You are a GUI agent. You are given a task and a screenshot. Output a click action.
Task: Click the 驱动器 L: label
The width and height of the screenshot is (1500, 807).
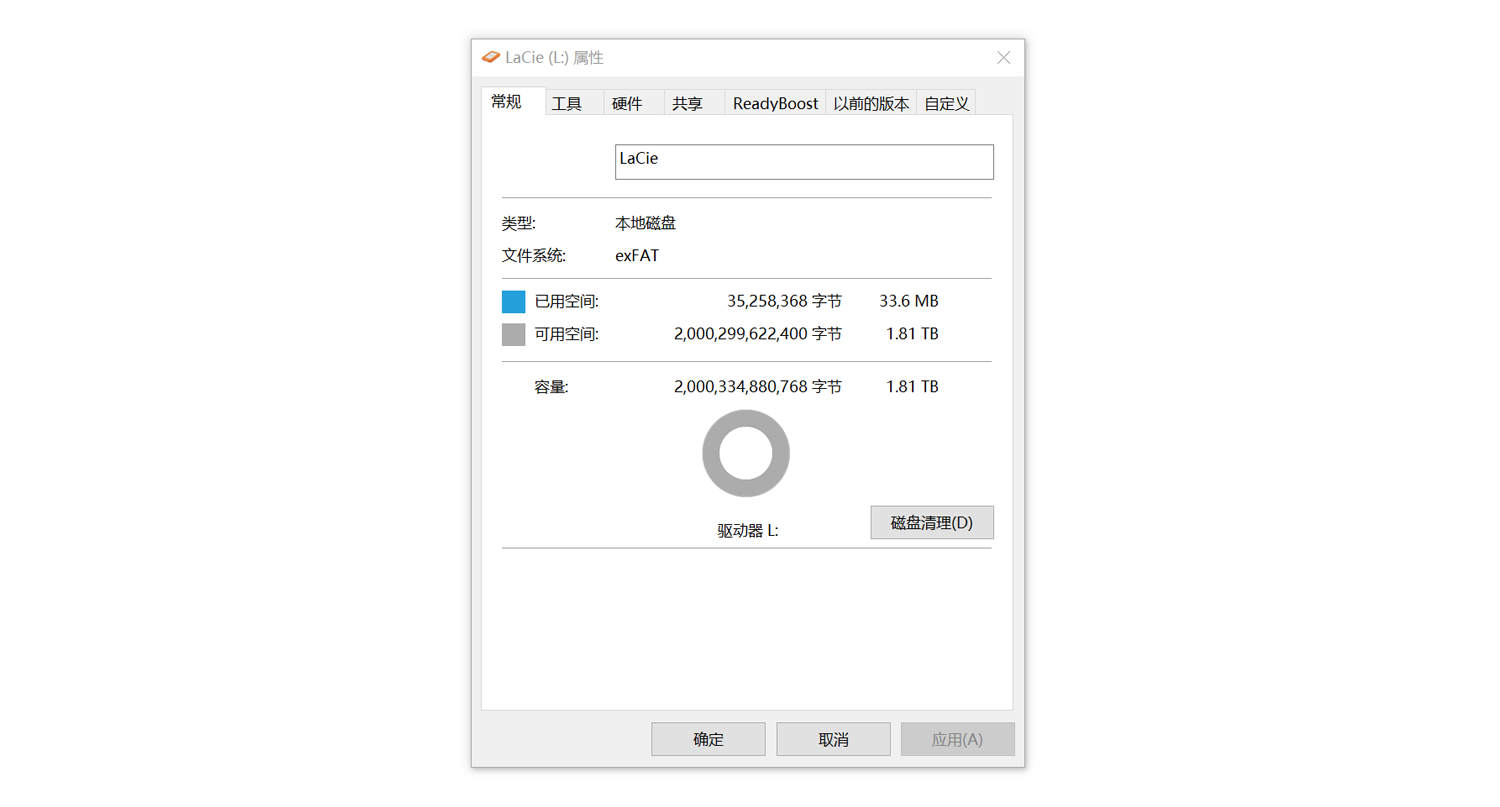coord(748,531)
